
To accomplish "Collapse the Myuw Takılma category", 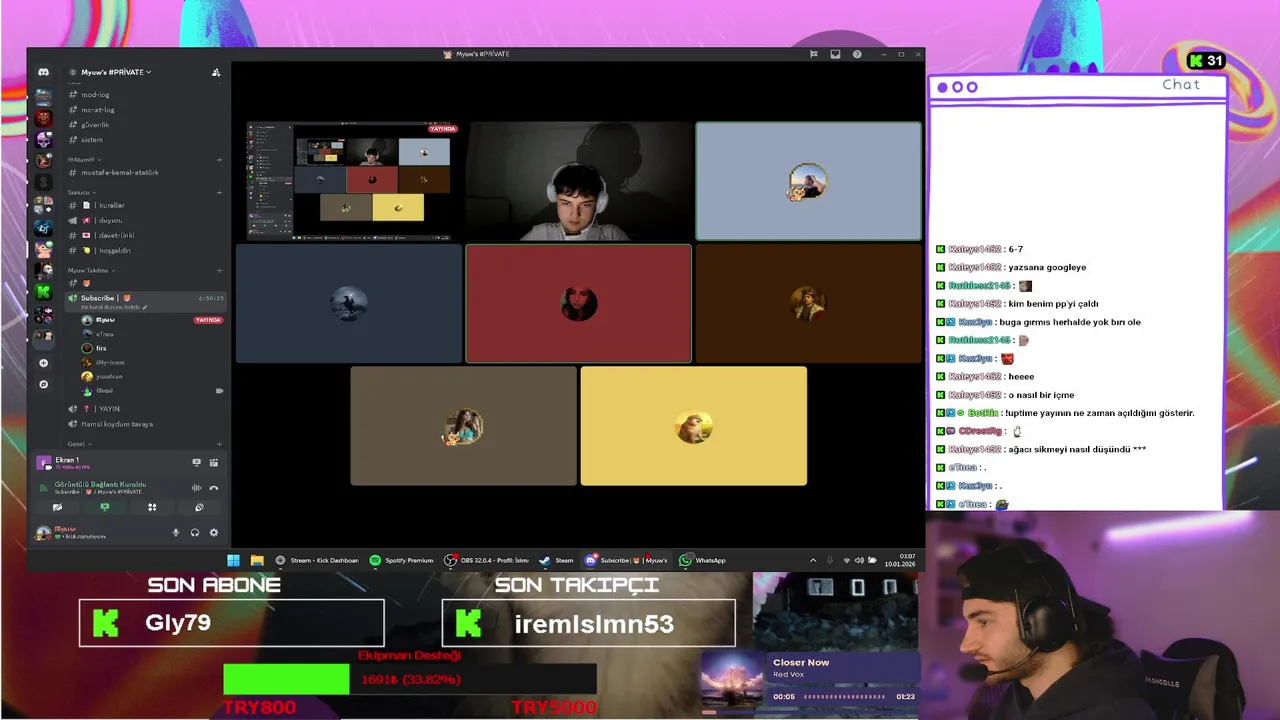I will pos(90,270).
